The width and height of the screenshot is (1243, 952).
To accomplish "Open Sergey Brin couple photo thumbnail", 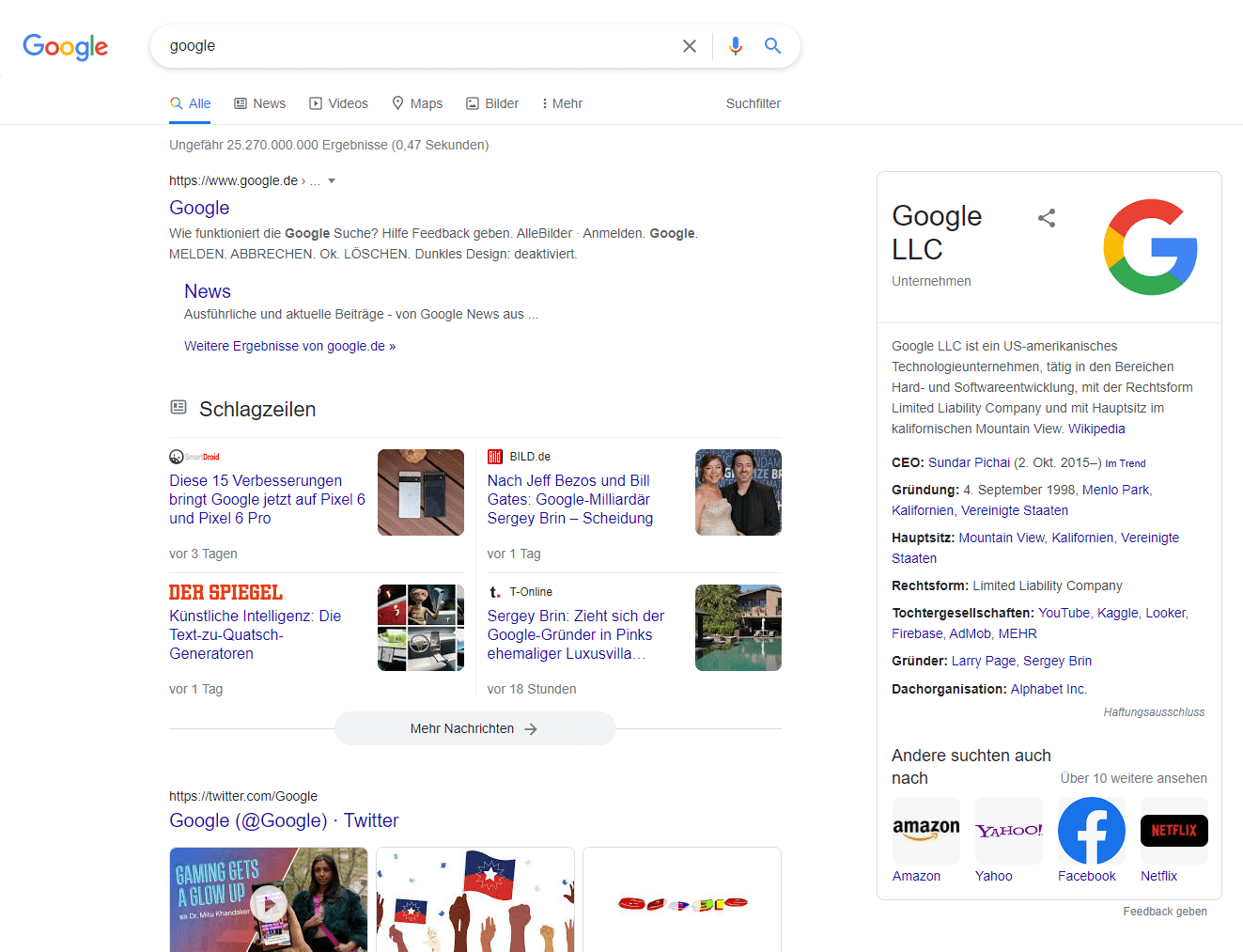I will pos(738,492).
